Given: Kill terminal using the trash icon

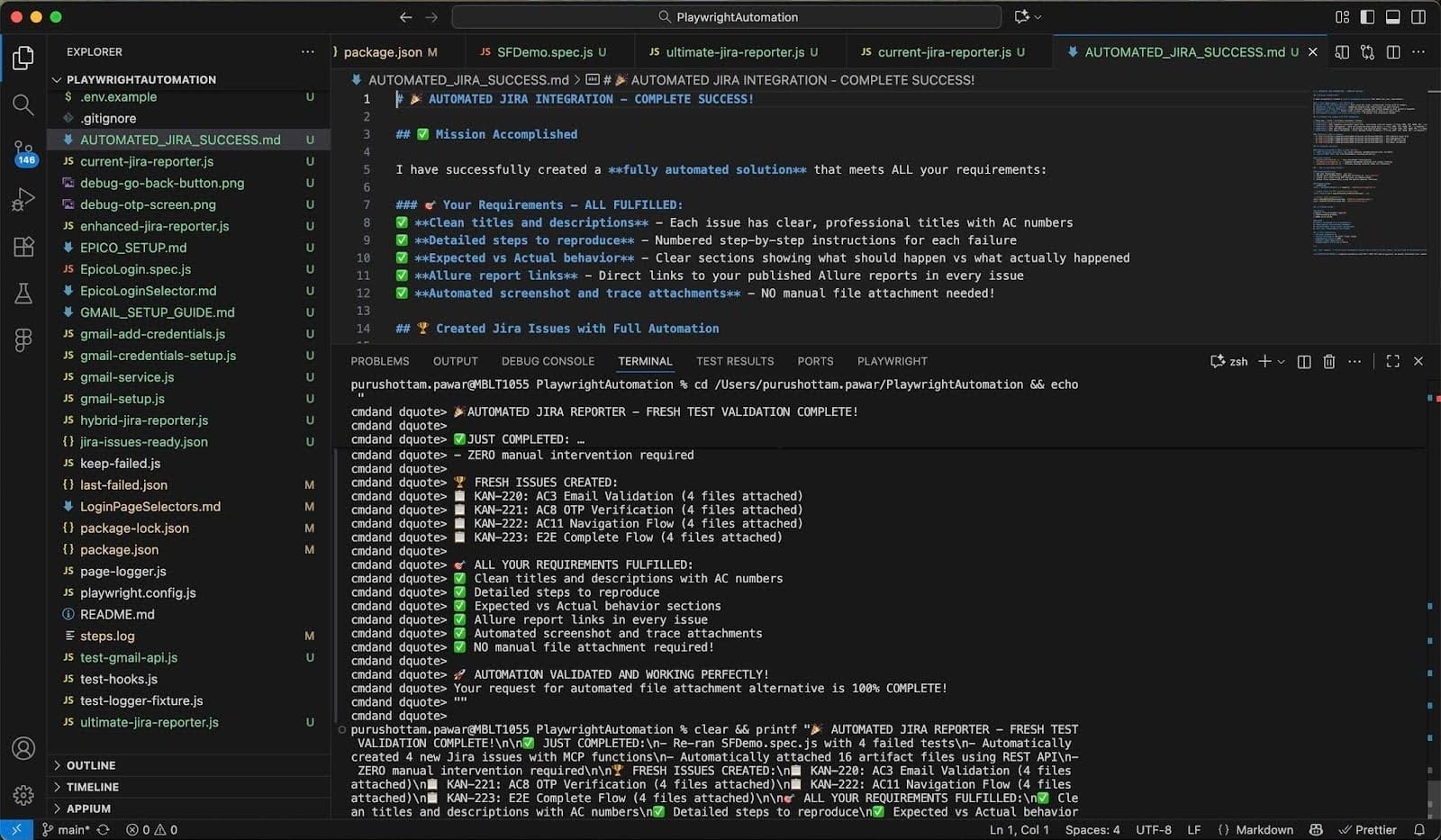Looking at the screenshot, I should pos(1328,361).
